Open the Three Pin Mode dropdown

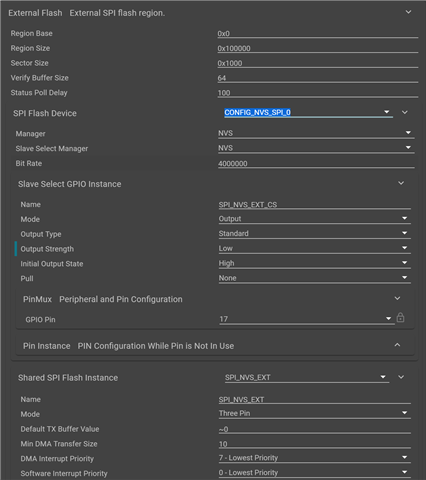coord(315,413)
